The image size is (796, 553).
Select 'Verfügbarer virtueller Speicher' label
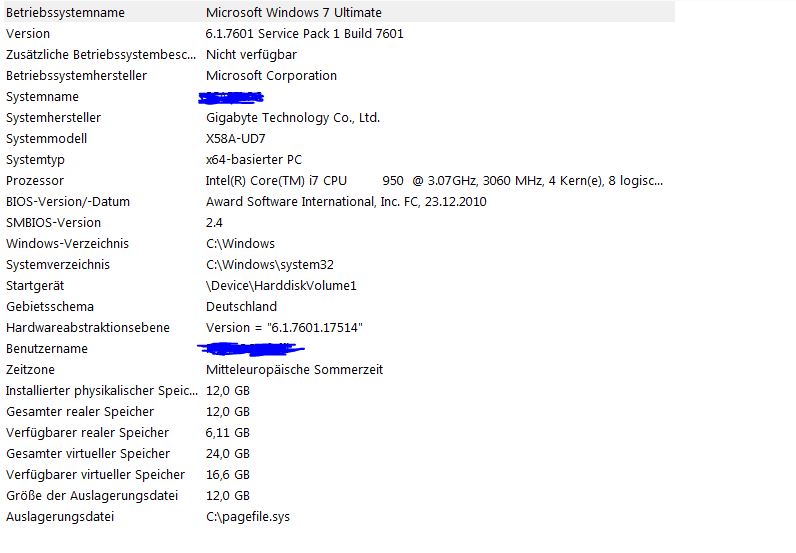[95, 475]
